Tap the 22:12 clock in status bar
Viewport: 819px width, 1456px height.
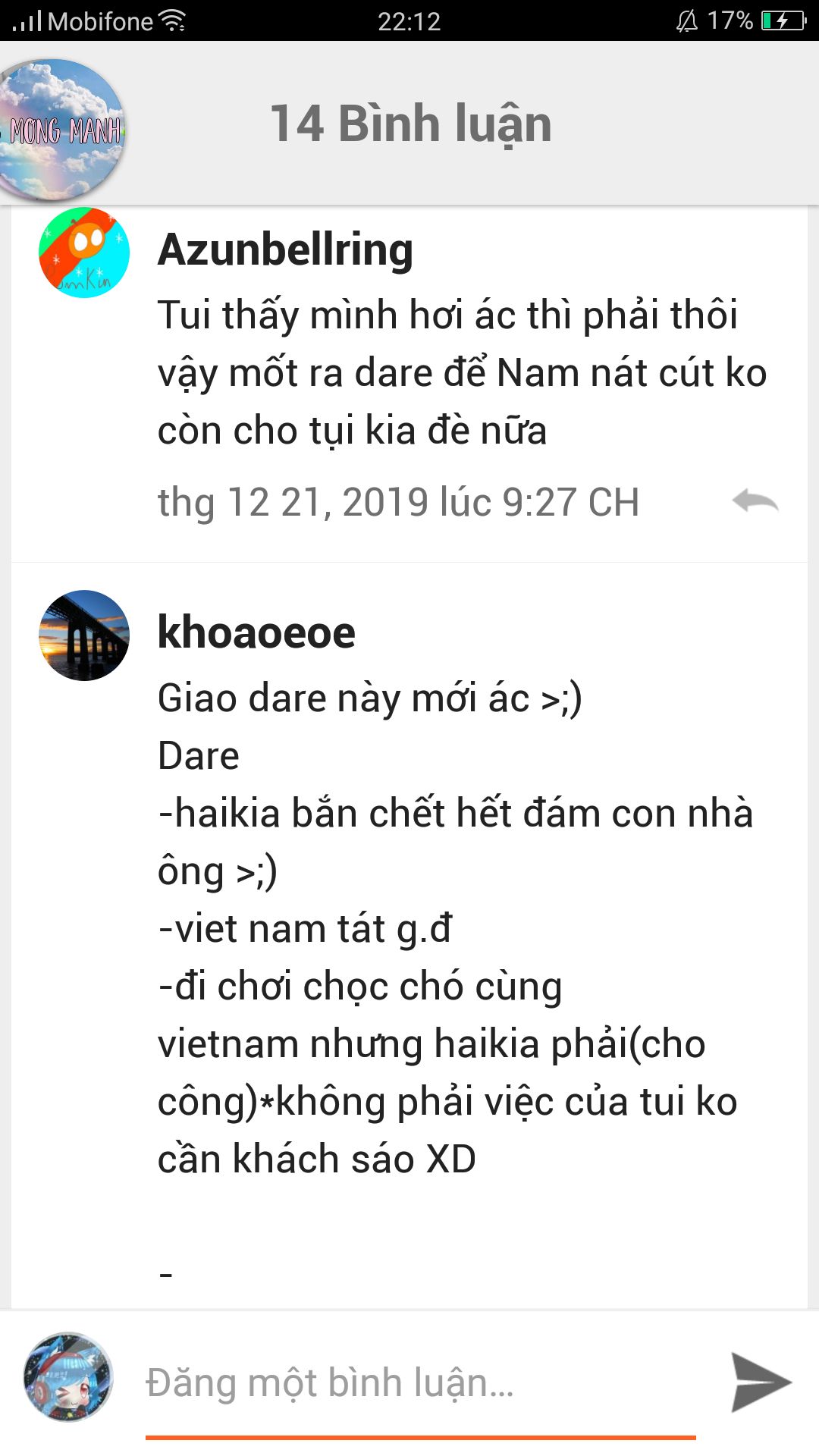(409, 21)
